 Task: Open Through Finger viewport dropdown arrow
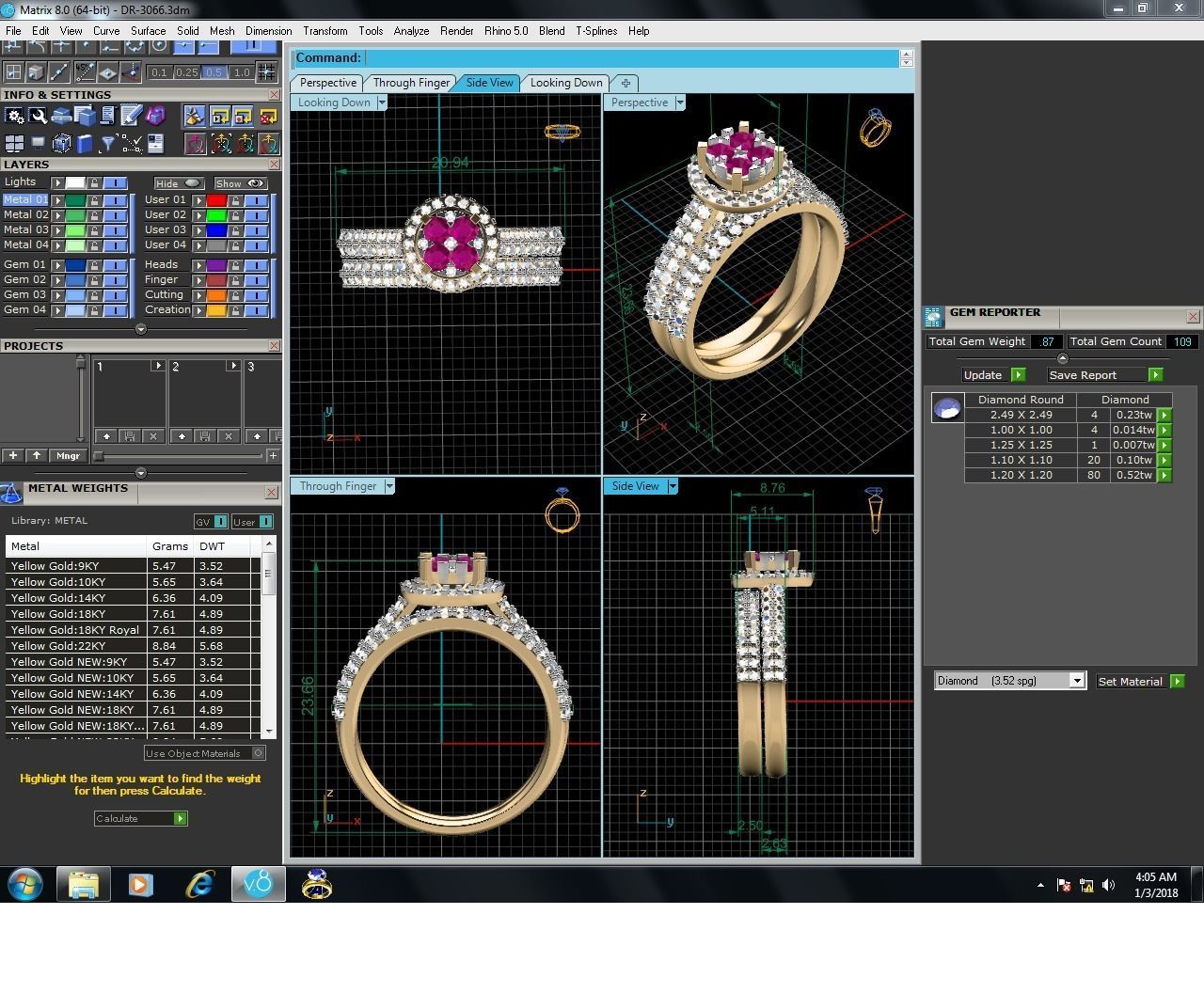point(389,486)
